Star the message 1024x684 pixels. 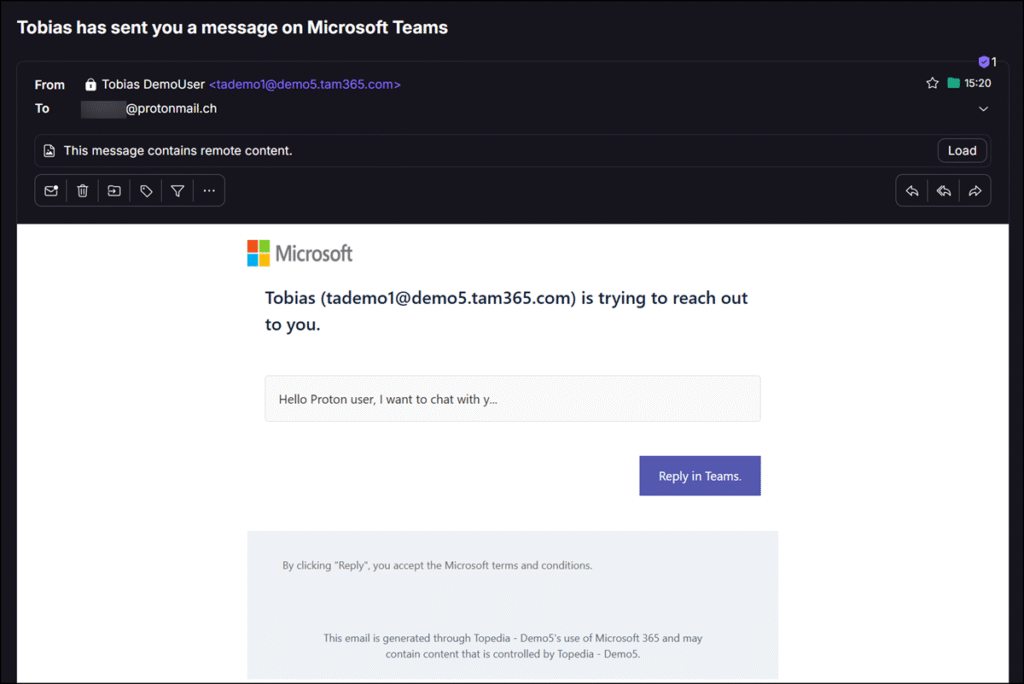click(x=932, y=83)
